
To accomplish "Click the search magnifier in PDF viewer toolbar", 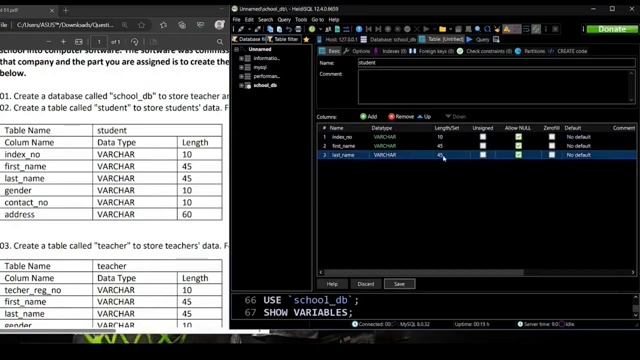I will [220, 42].
